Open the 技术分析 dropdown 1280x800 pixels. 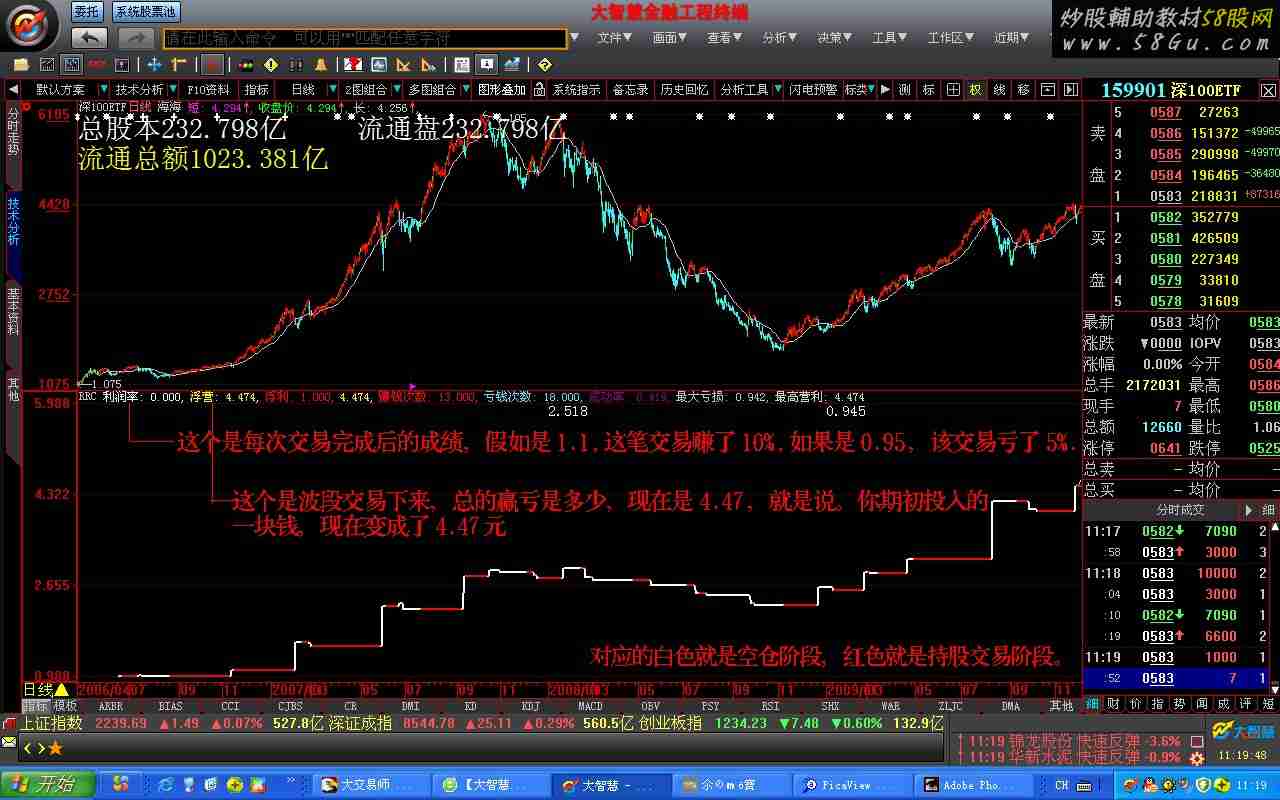pyautogui.click(x=173, y=89)
